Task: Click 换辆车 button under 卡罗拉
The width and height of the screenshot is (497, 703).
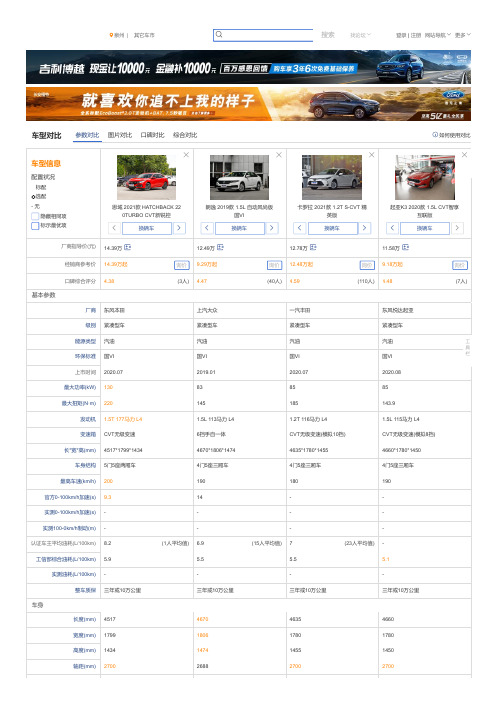Action: tap(332, 228)
